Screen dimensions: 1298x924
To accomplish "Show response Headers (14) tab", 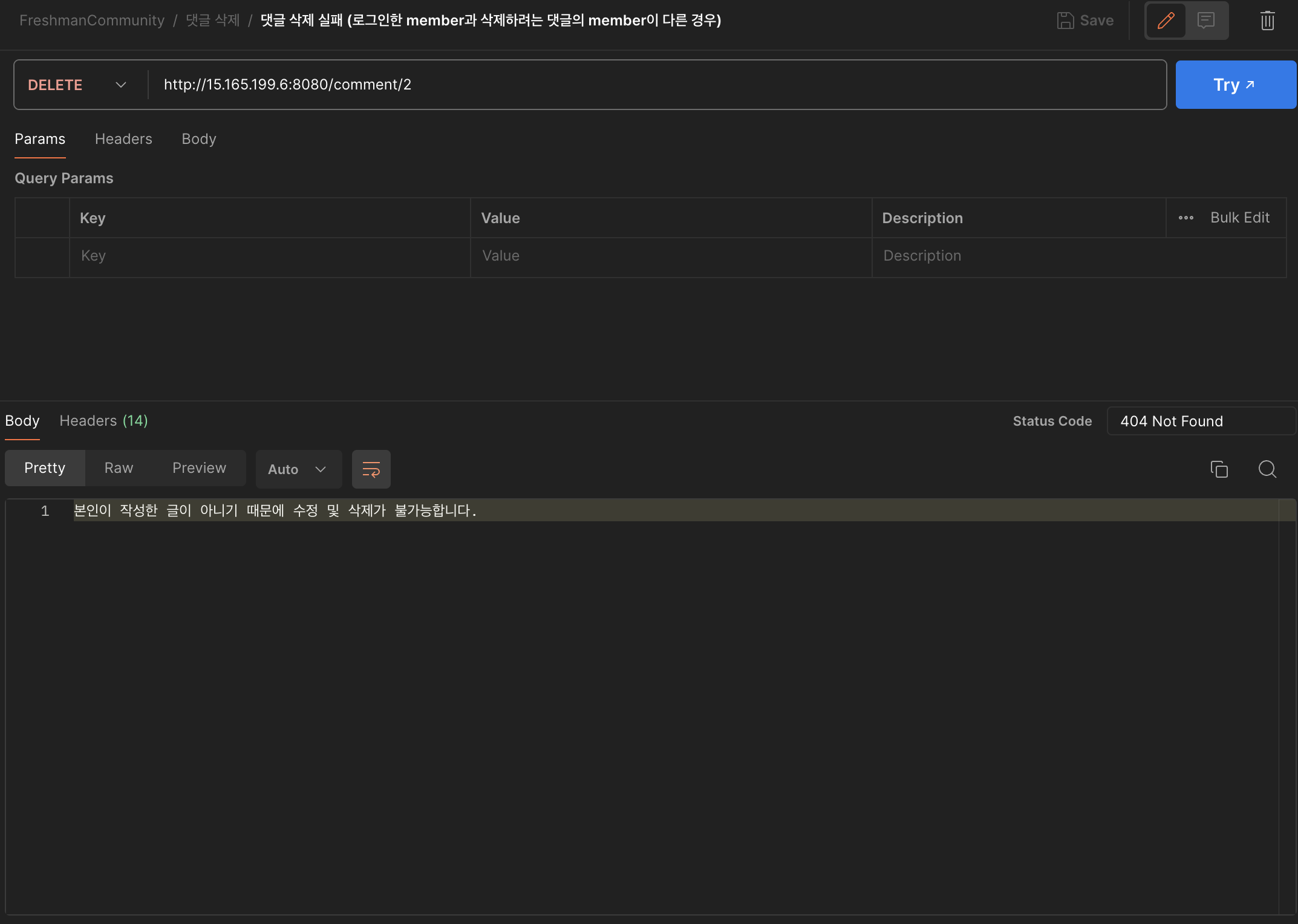I will (x=103, y=421).
